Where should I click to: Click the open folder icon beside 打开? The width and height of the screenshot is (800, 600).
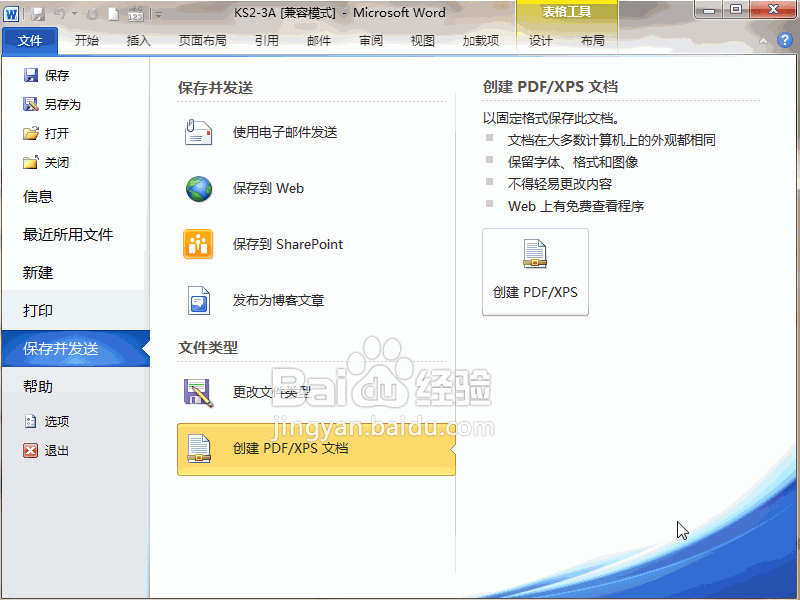click(x=31, y=133)
